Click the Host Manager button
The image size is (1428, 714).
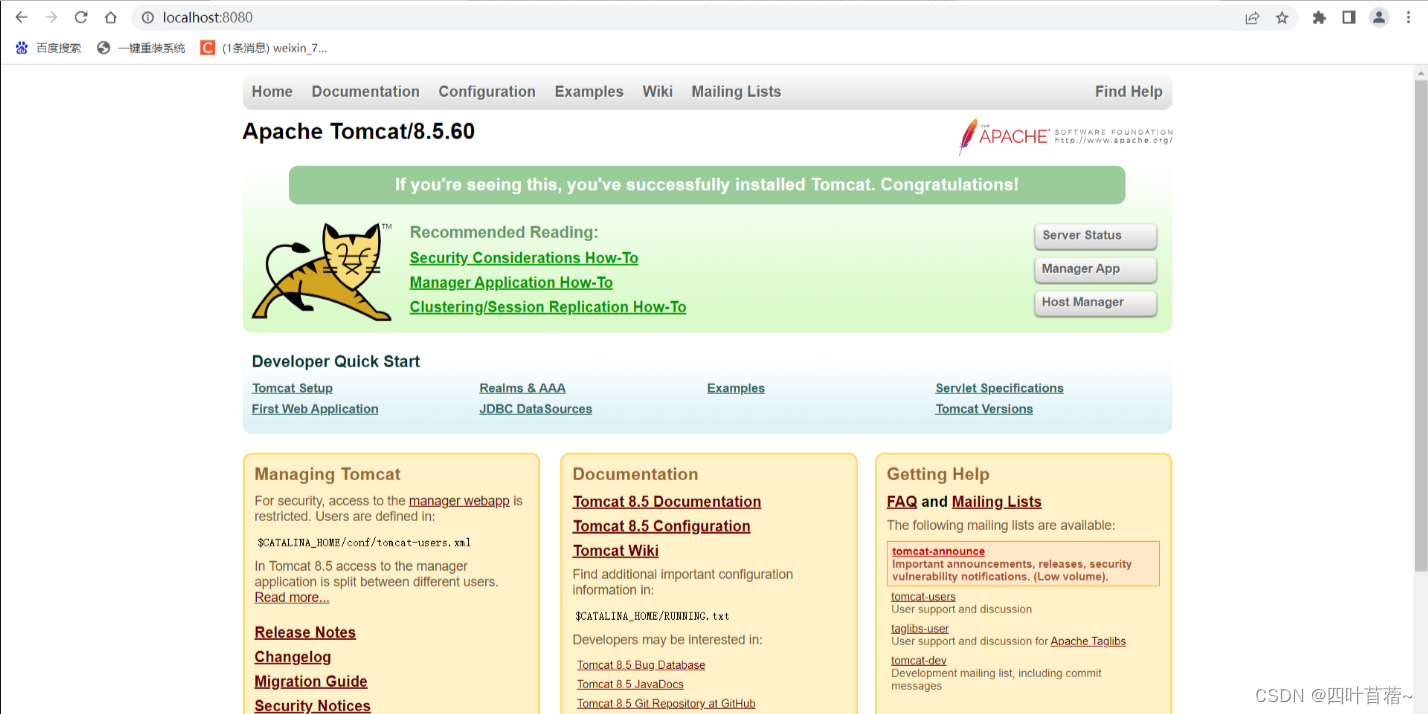[1095, 302]
